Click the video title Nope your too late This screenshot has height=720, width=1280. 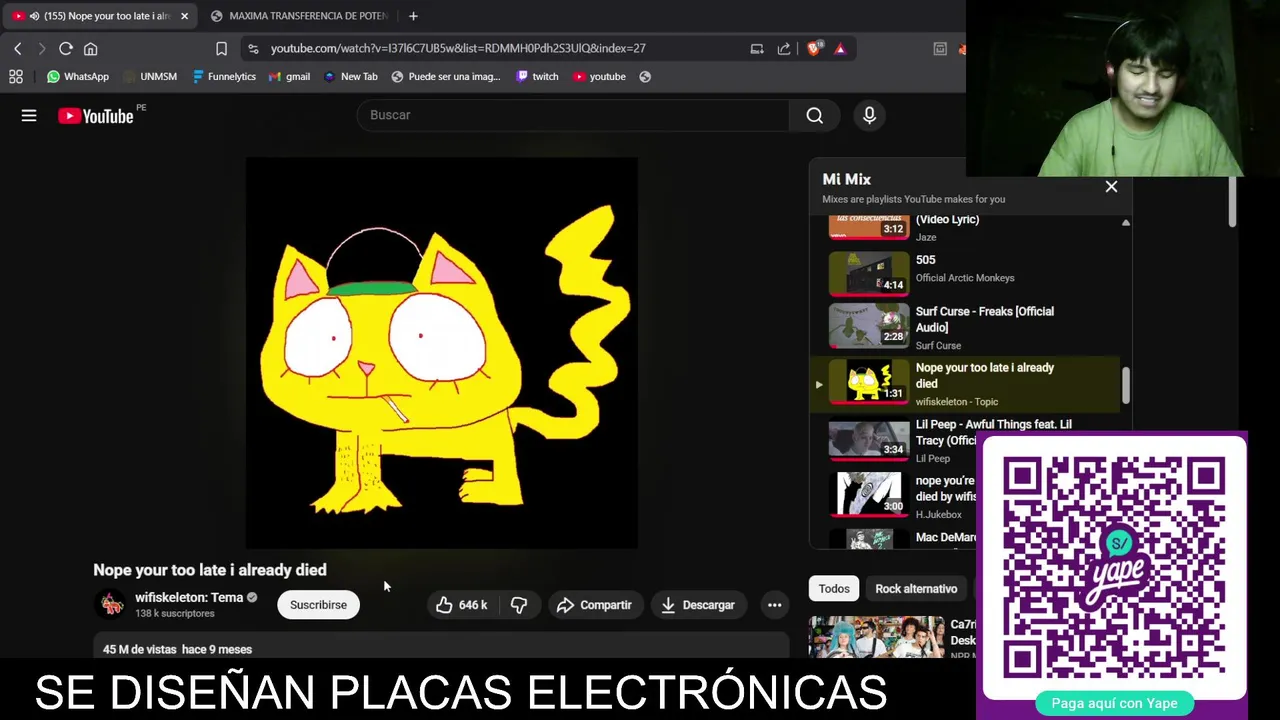pos(210,570)
